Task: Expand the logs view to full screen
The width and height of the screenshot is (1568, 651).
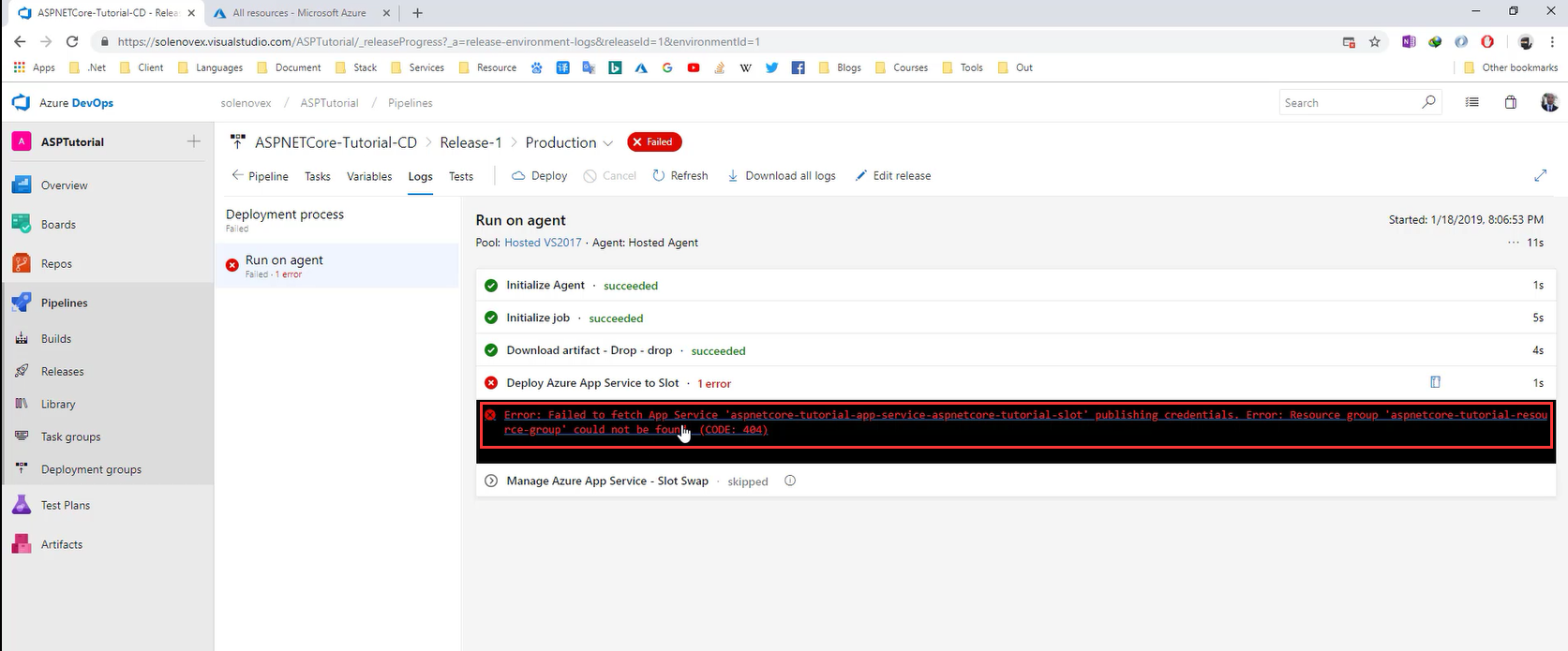Action: point(1540,176)
